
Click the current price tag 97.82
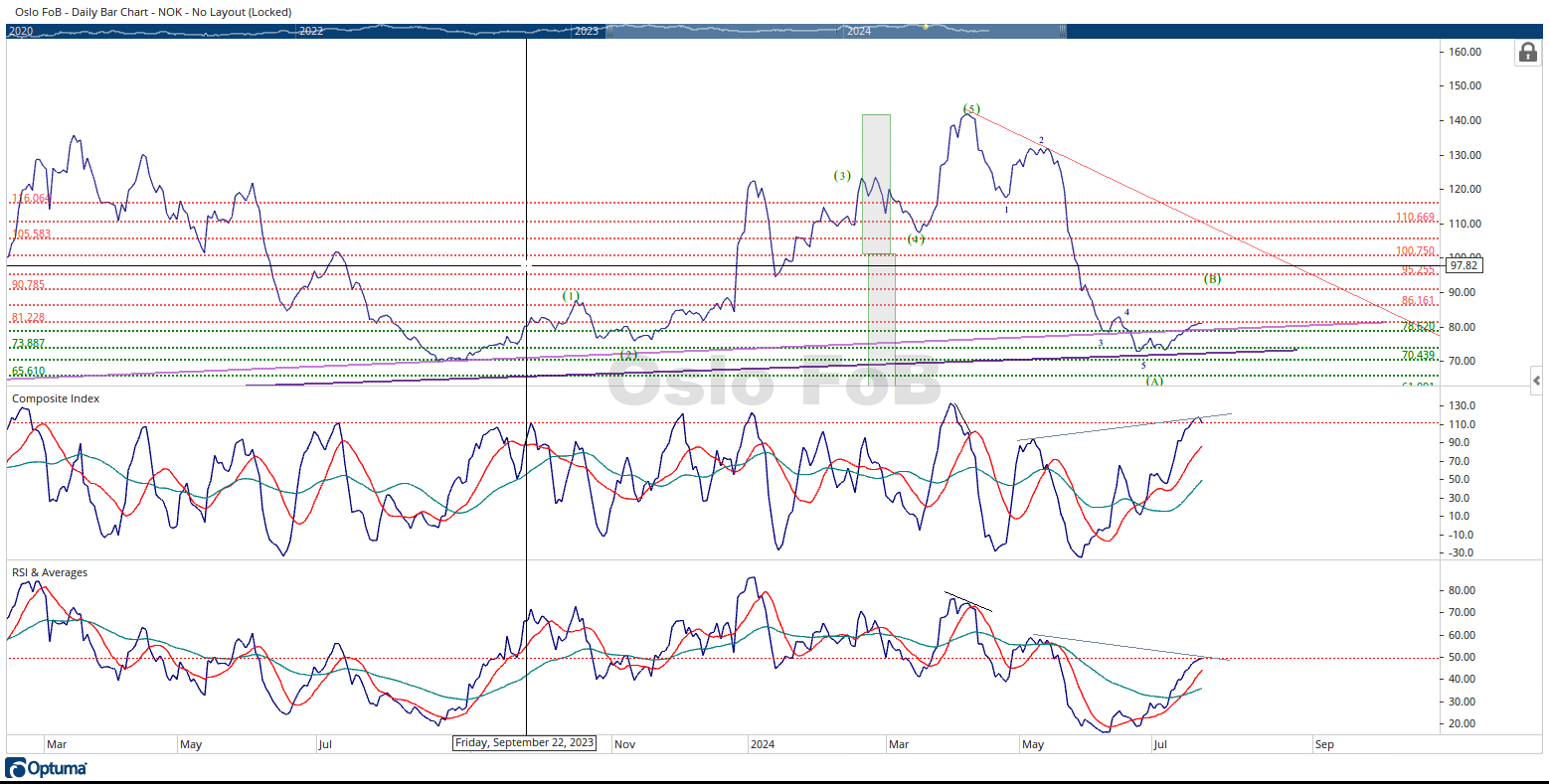[x=1463, y=265]
